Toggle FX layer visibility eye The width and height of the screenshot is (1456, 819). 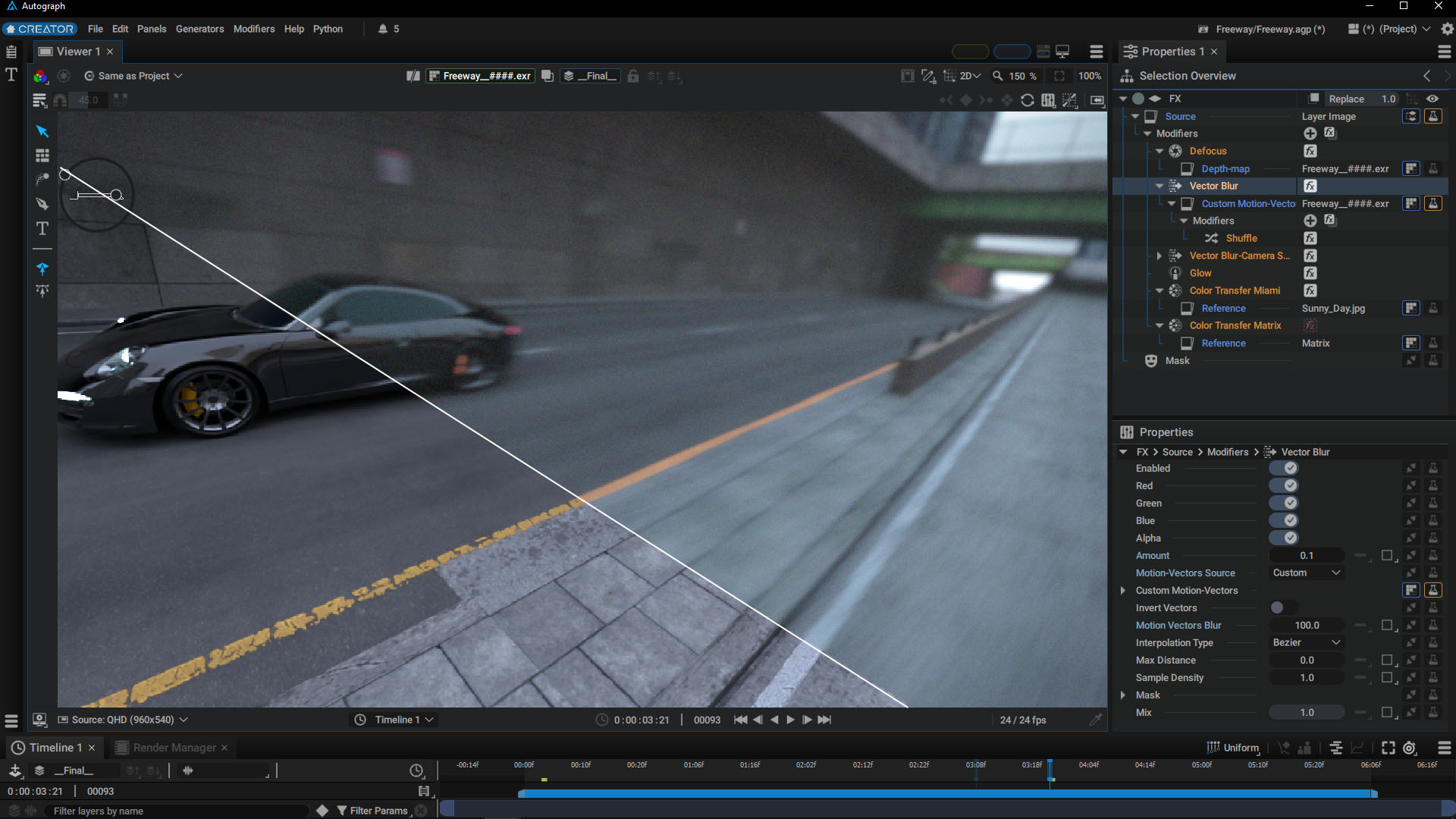click(1432, 99)
